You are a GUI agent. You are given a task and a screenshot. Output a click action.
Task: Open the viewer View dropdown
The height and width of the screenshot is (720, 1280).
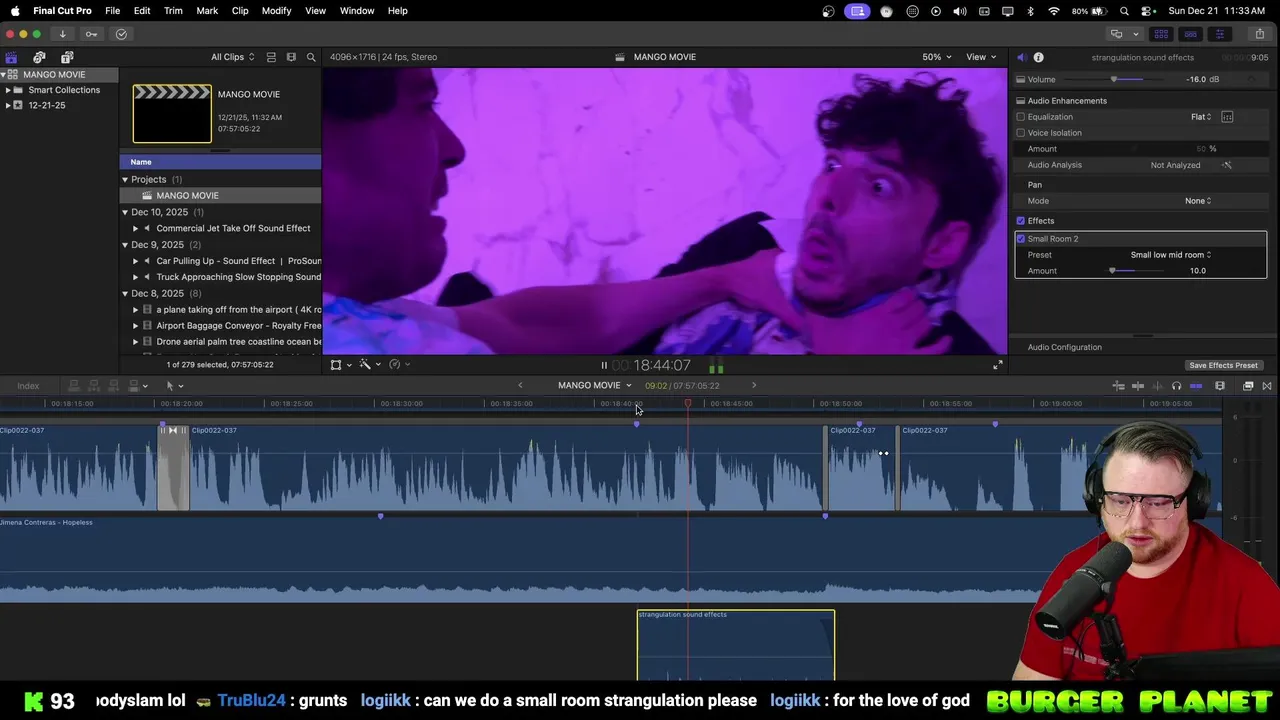(x=980, y=57)
